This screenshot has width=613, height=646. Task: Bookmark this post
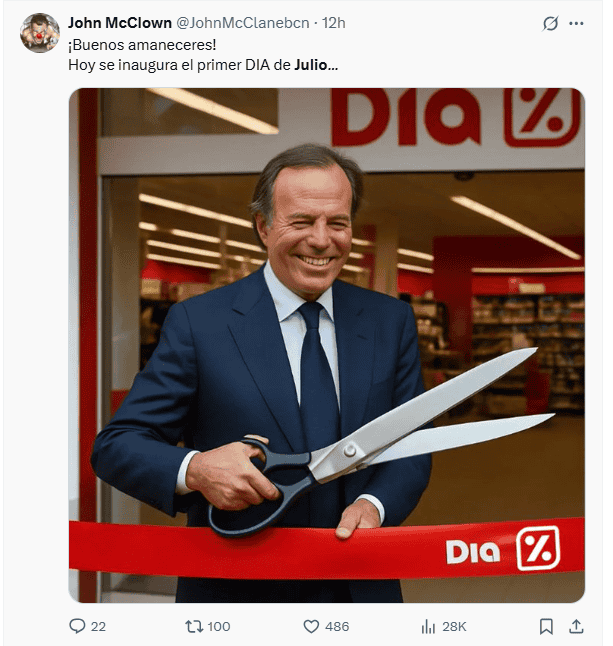[546, 627]
